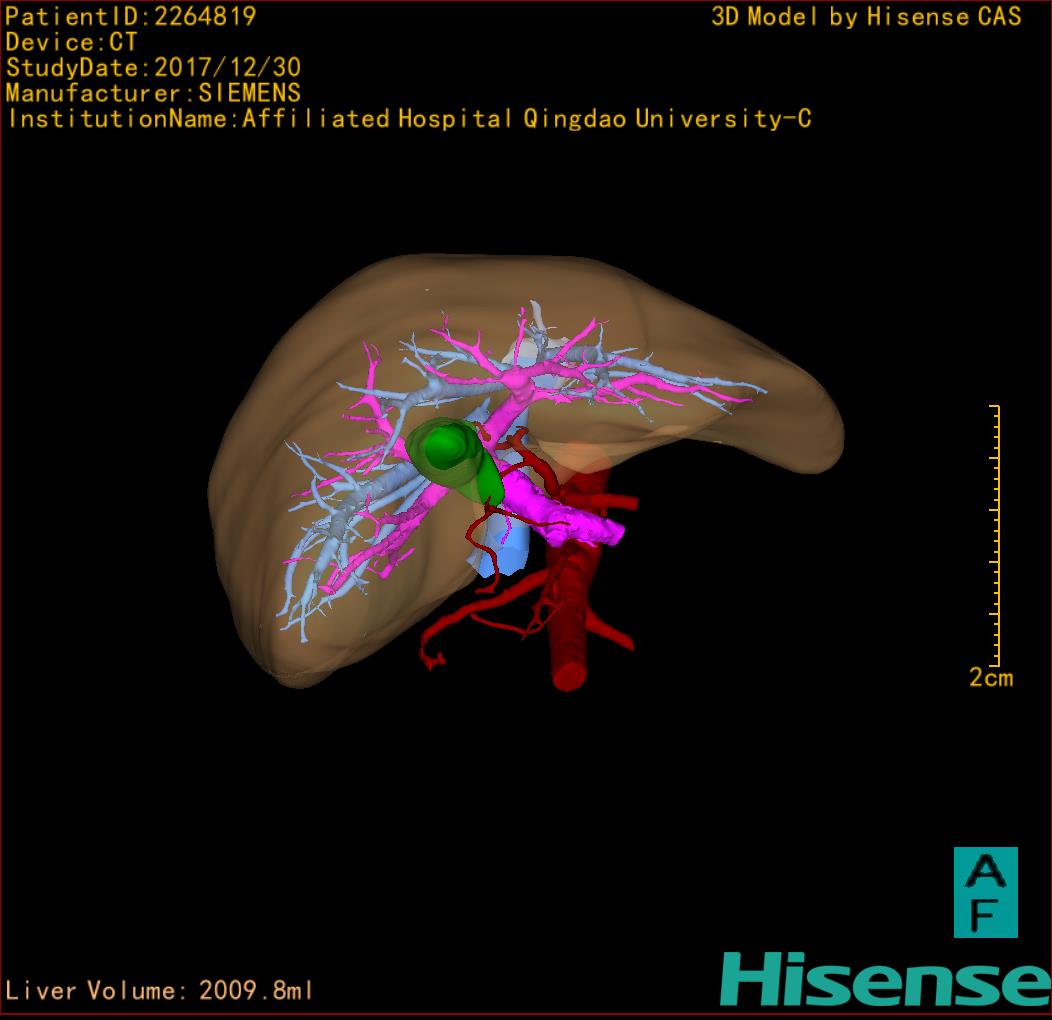Click the Liver Volume: 2009.8ml readout

pos(160,991)
